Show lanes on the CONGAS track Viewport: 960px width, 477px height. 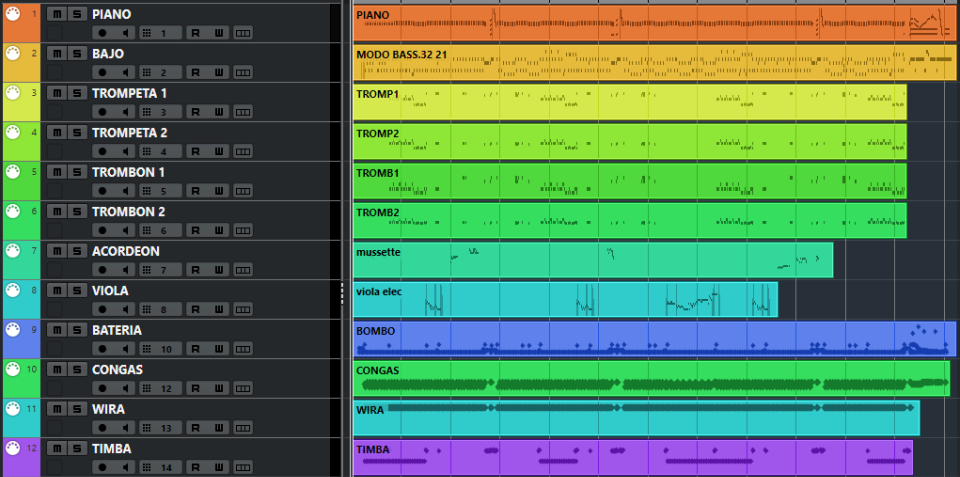coord(243,388)
